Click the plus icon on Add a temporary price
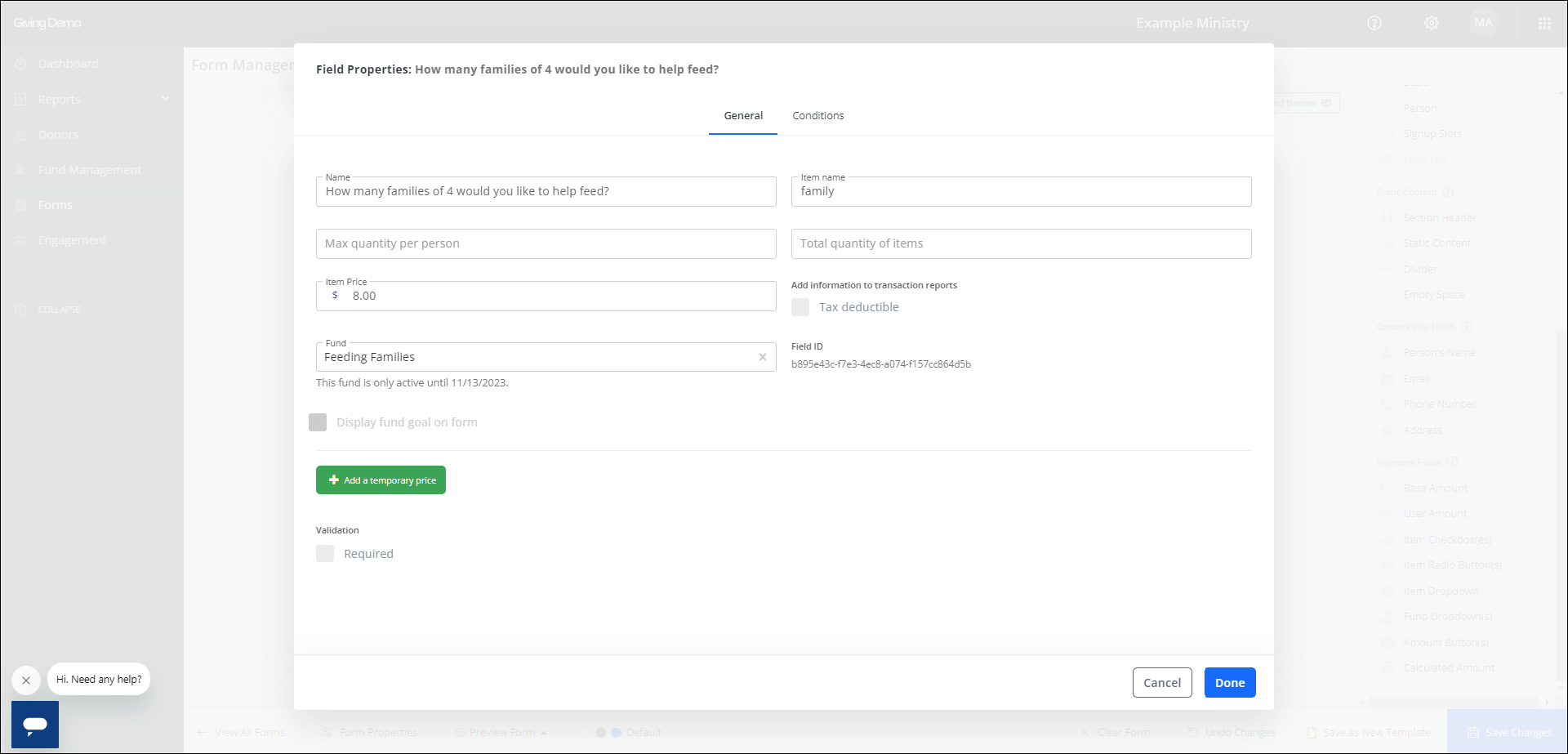This screenshot has width=1568, height=754. click(x=333, y=480)
